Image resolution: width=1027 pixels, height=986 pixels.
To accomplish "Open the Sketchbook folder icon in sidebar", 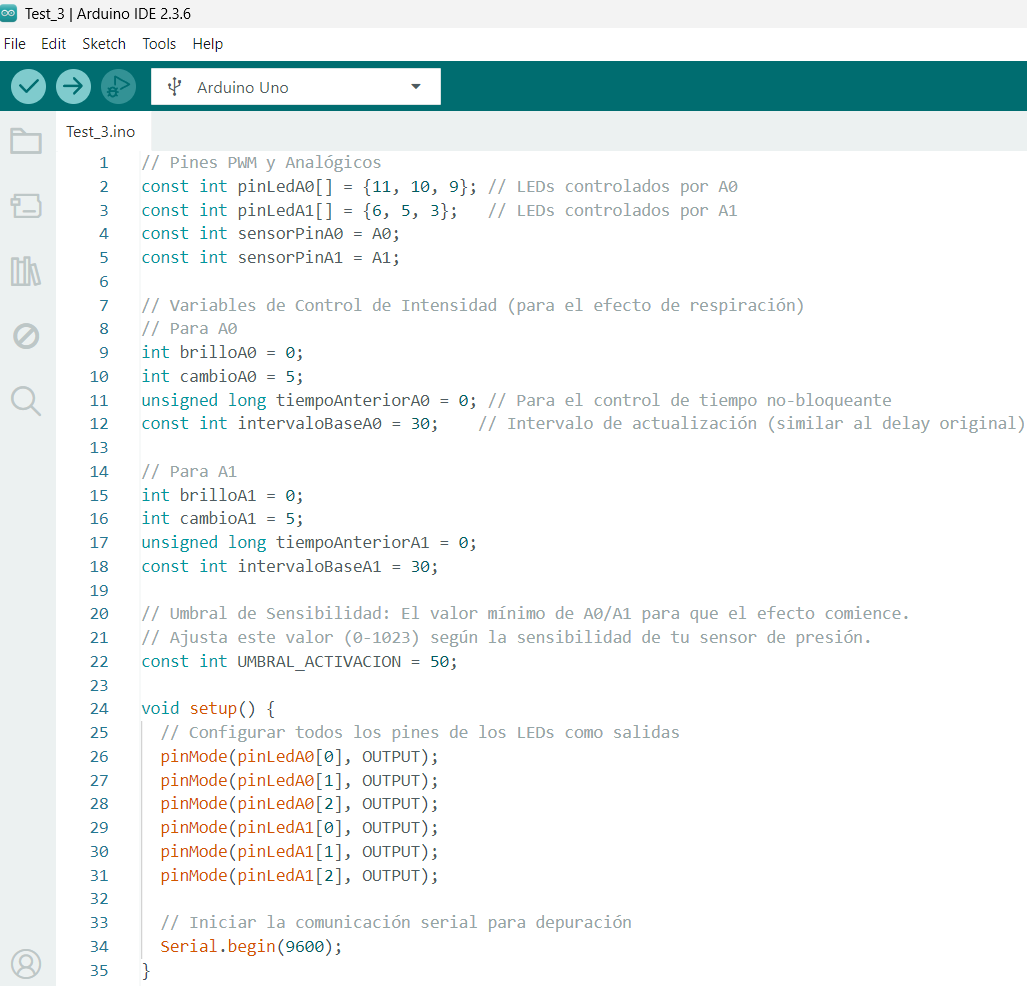I will coord(26,141).
